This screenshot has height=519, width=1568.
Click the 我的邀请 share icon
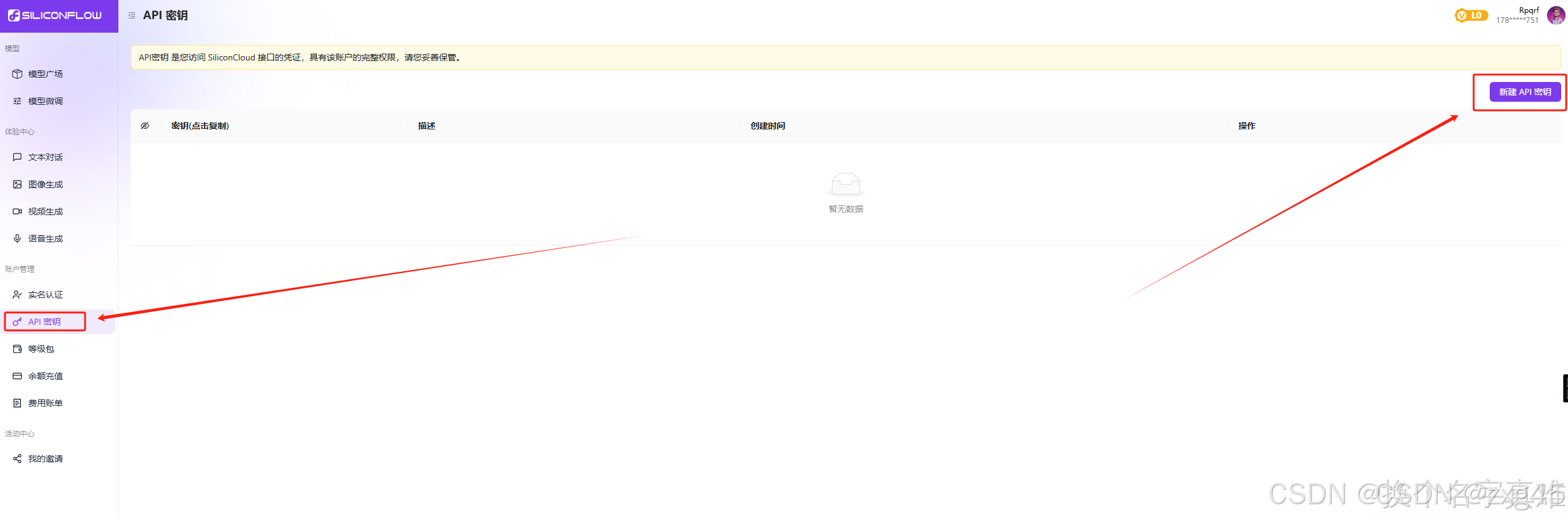tap(17, 459)
